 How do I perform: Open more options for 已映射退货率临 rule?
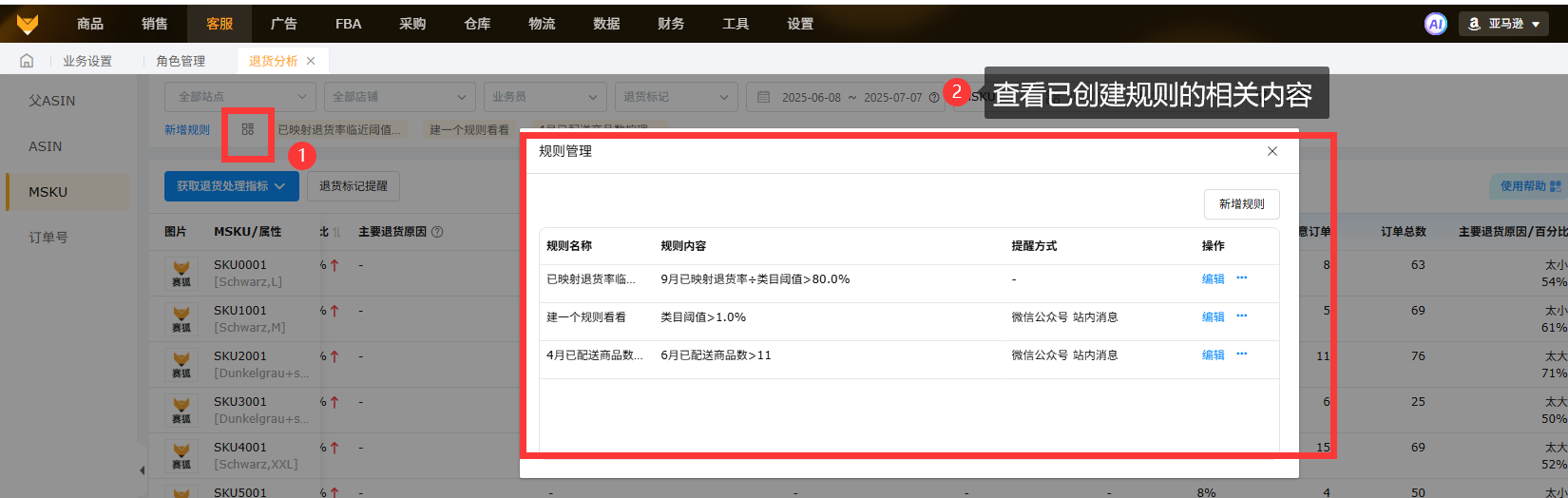pyautogui.click(x=1242, y=278)
